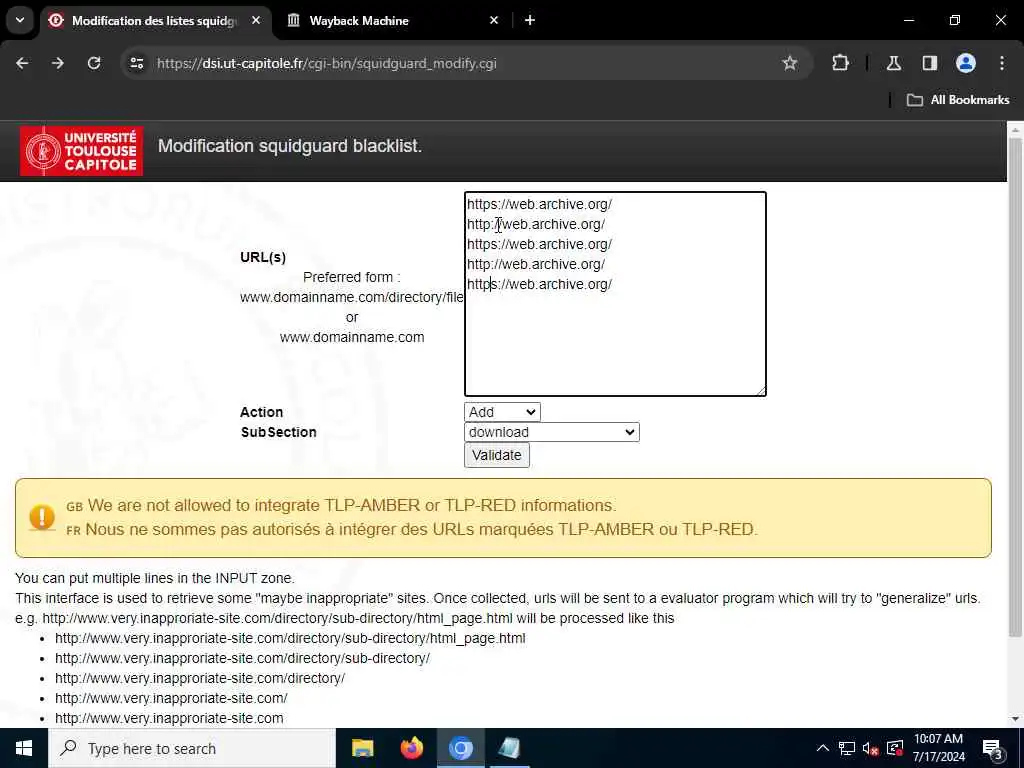Image resolution: width=1024 pixels, height=768 pixels.
Task: Open File Explorer from the taskbar
Action: (x=362, y=748)
